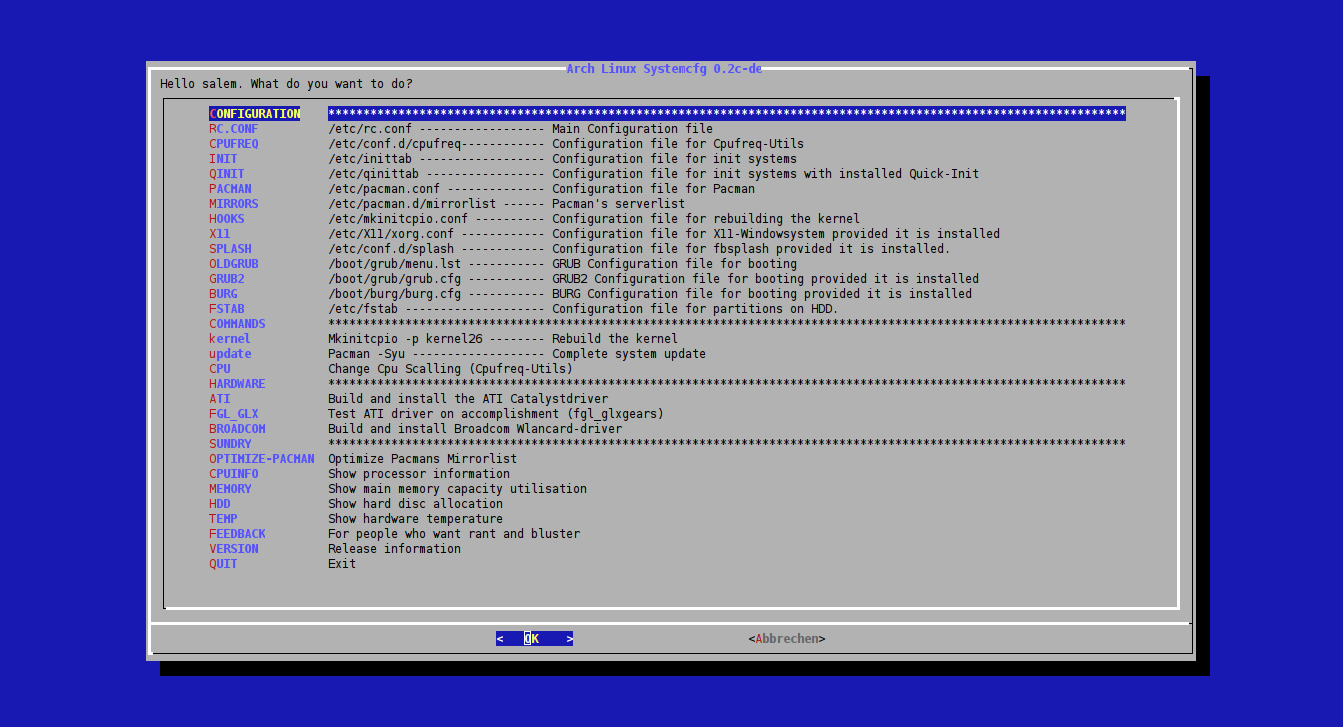The width and height of the screenshot is (1343, 727).
Task: Click '/etc/X11/xorg.conf' path text
Action: pyautogui.click(x=391, y=234)
